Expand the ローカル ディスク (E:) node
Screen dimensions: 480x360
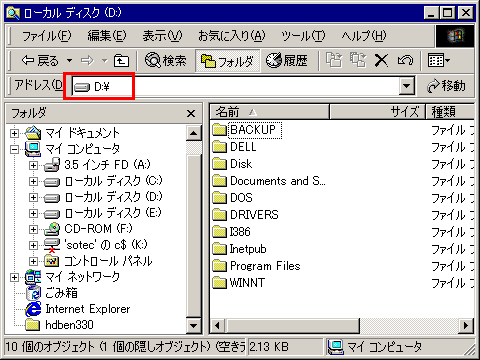click(x=33, y=213)
